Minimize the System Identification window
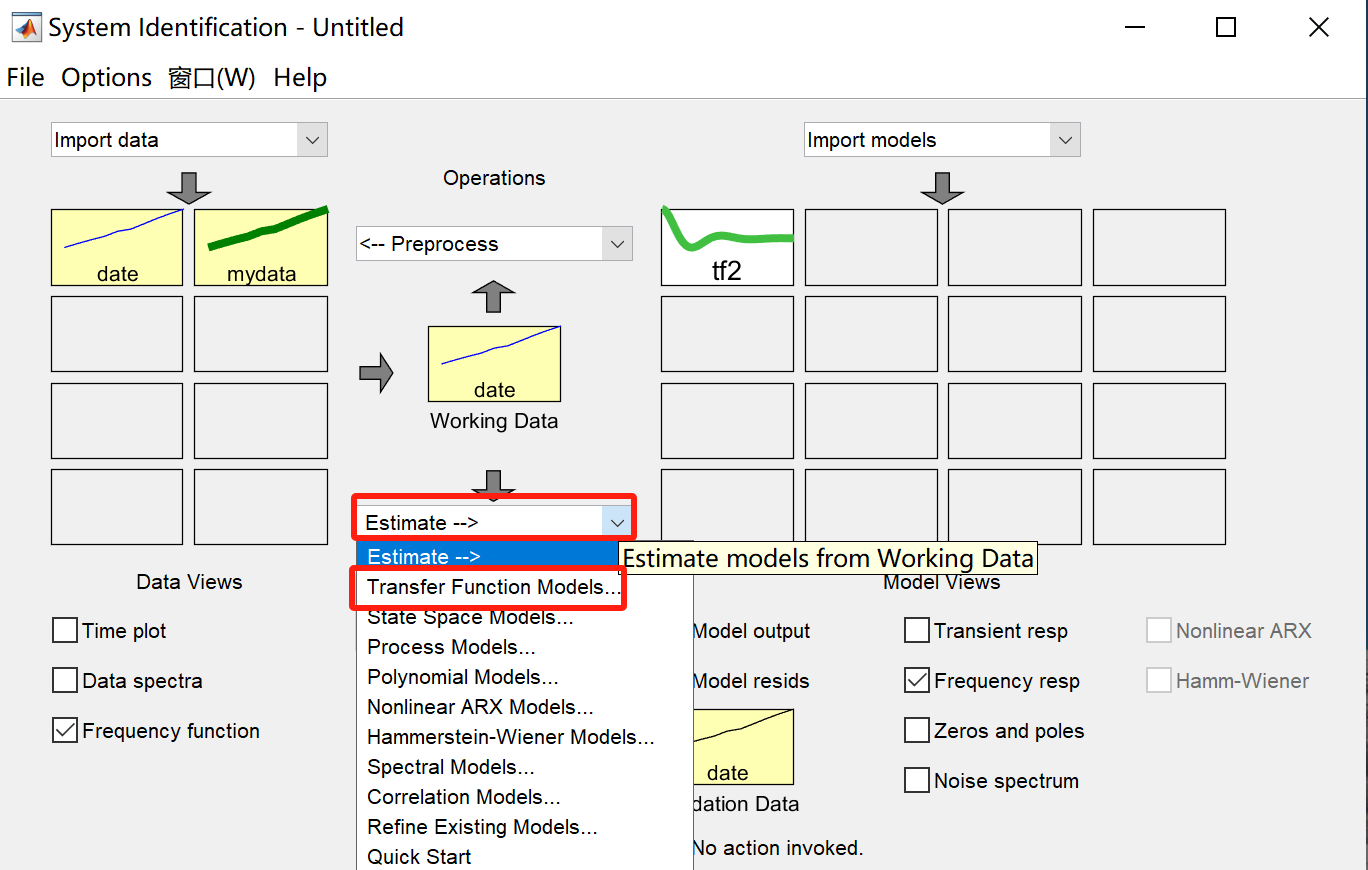The image size is (1368, 870). (1133, 28)
